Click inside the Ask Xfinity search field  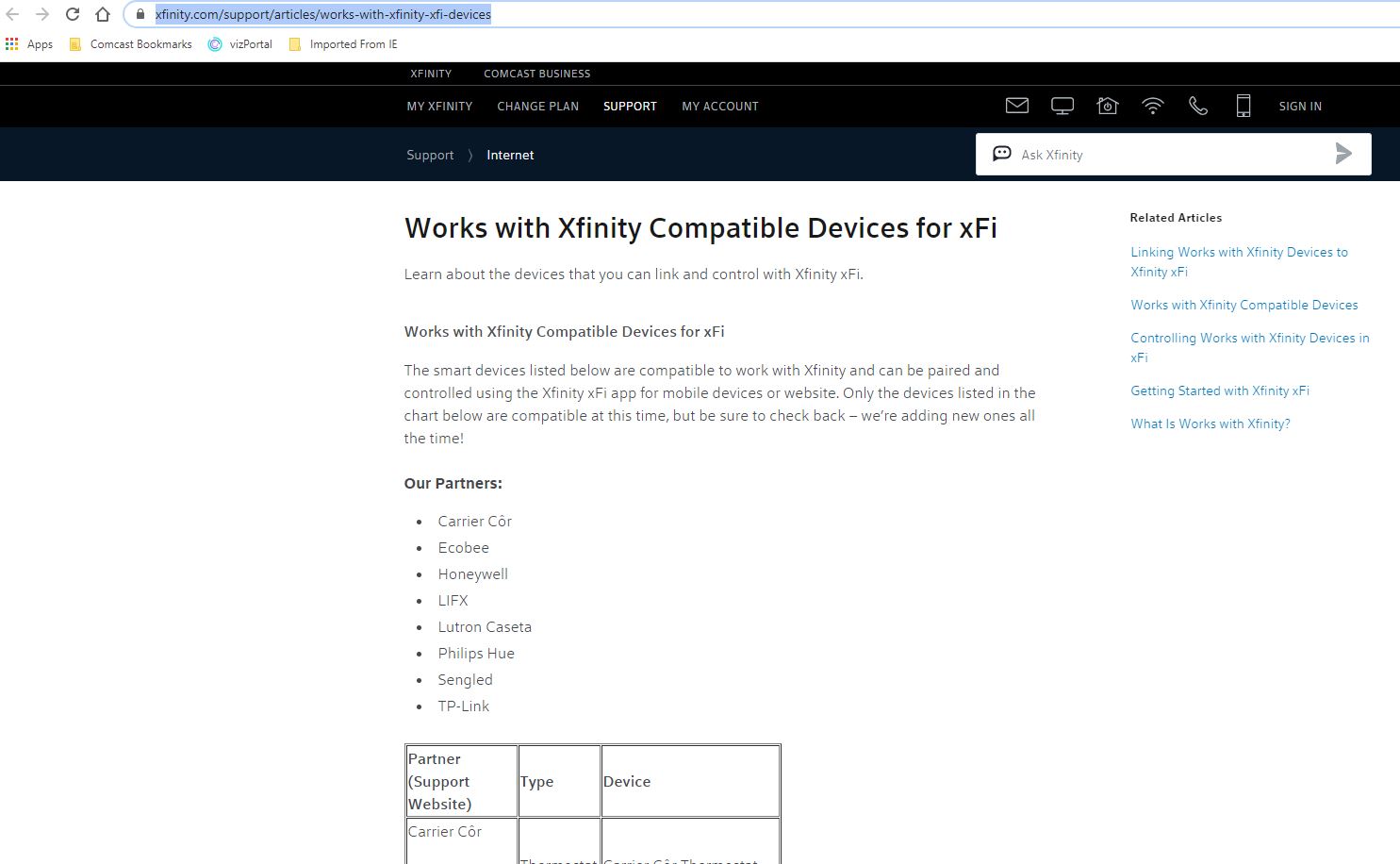1169,155
